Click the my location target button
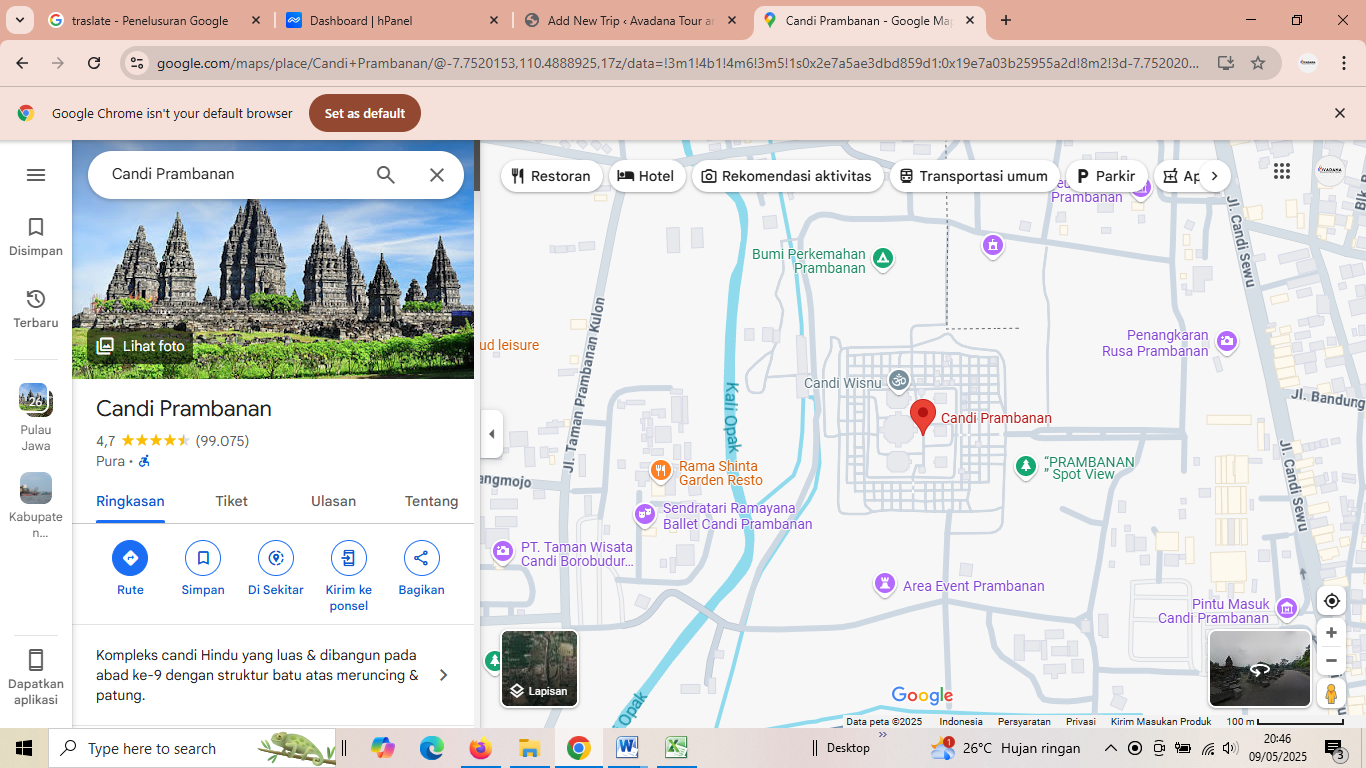 pyautogui.click(x=1331, y=601)
